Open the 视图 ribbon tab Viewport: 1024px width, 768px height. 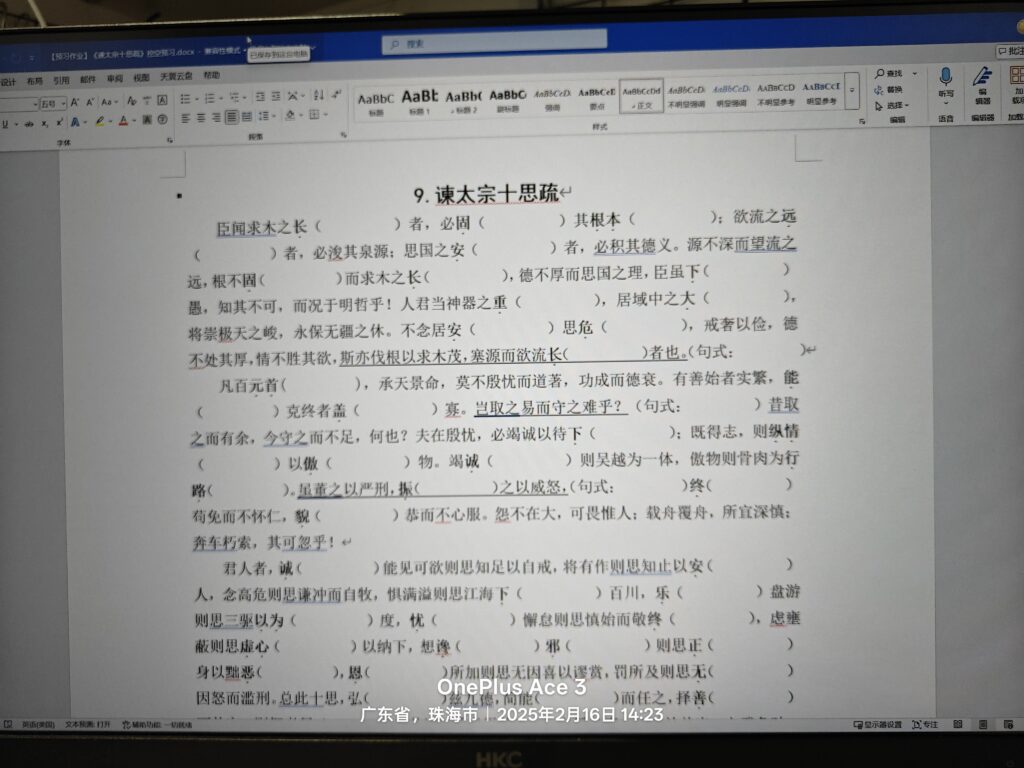(x=142, y=78)
